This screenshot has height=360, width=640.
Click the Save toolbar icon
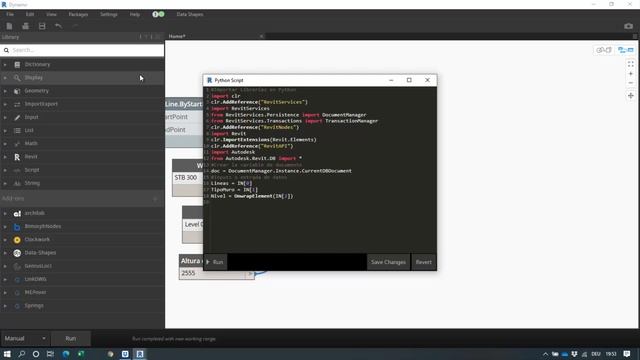[x=42, y=26]
